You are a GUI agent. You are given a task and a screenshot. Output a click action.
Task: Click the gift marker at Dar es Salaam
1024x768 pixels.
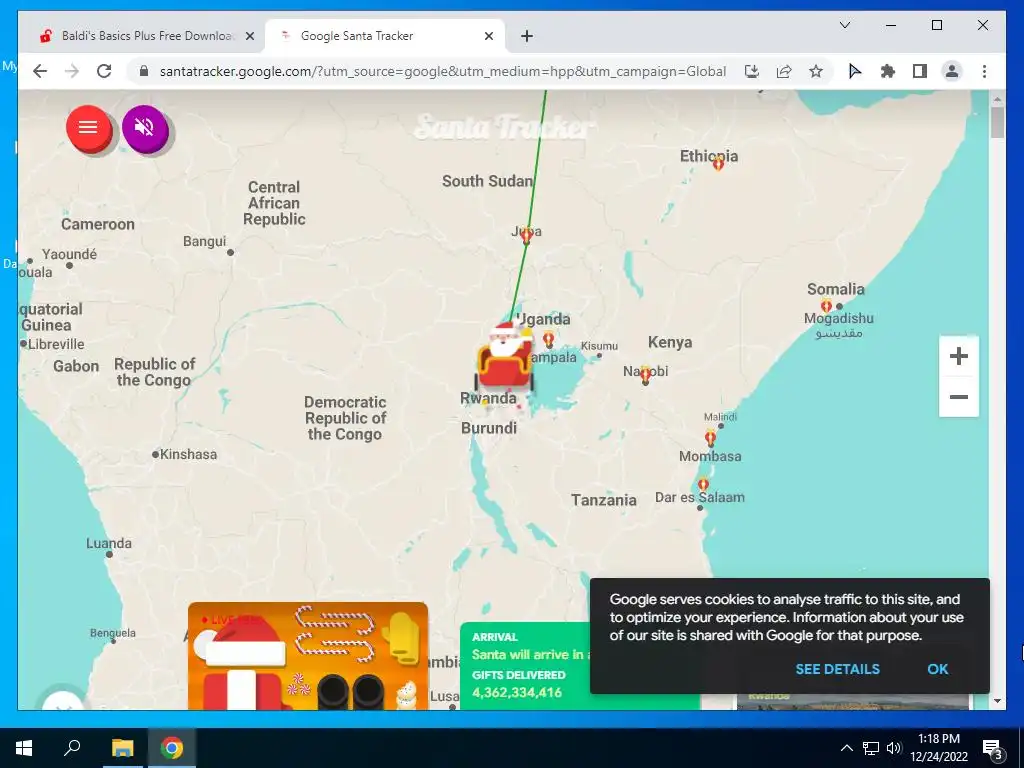[703, 485]
